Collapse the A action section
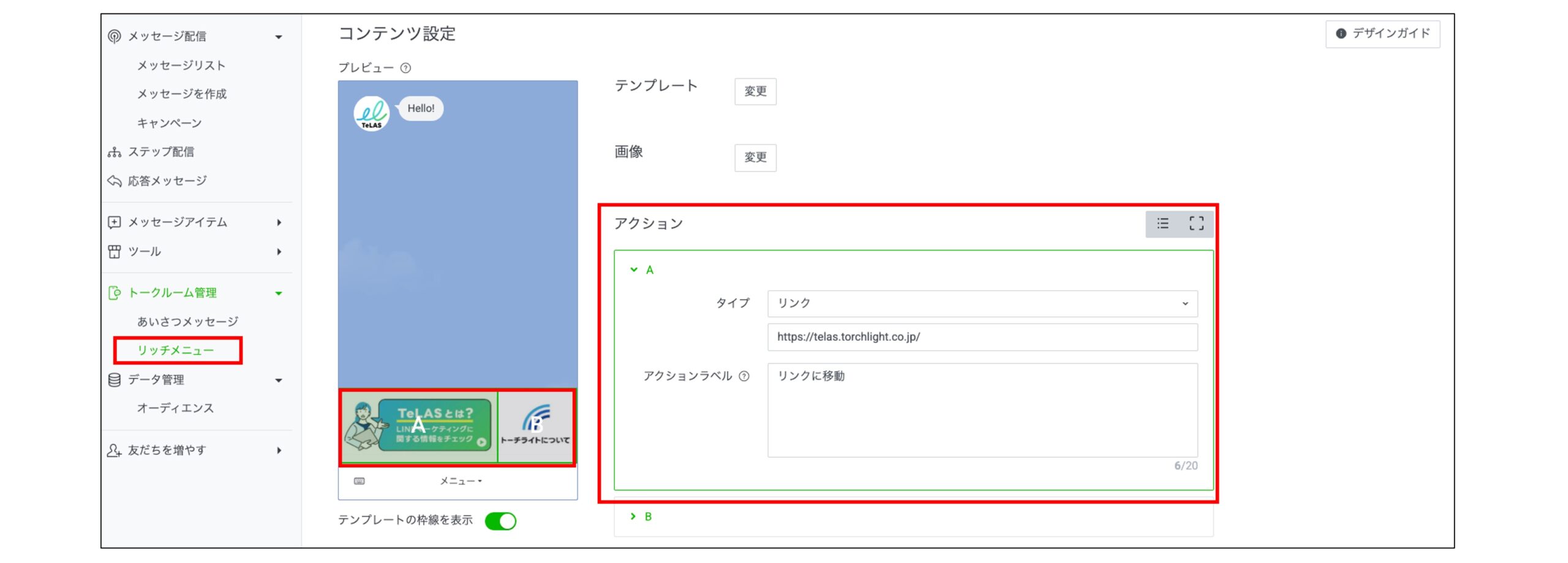1568x563 pixels. [634, 270]
